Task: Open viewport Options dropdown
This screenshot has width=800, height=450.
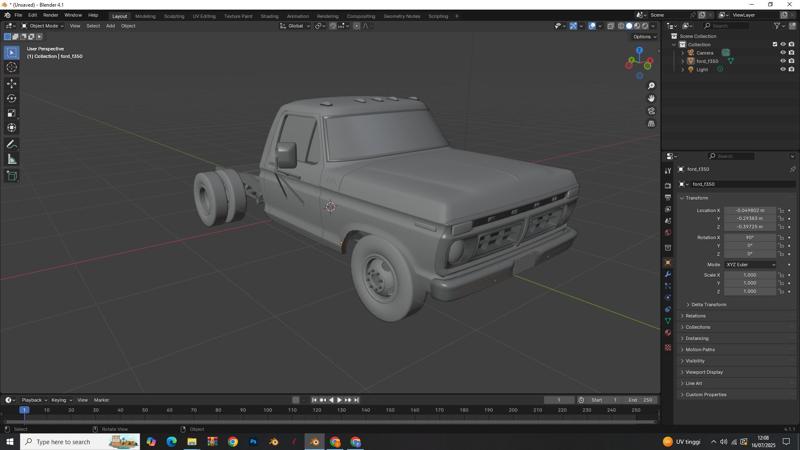Action: pos(644,37)
